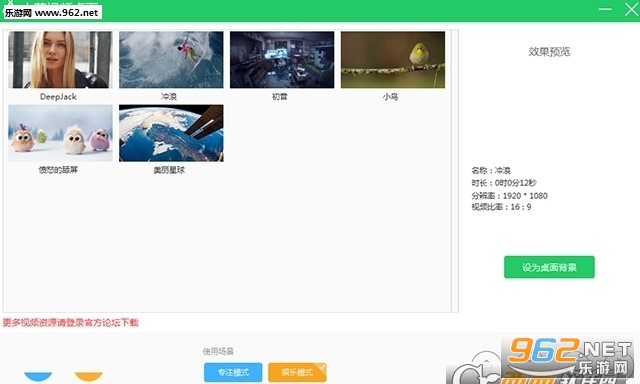The image size is (640, 384).
Task: Click the 分辨率 1920 * 1080 line
Action: (x=509, y=196)
